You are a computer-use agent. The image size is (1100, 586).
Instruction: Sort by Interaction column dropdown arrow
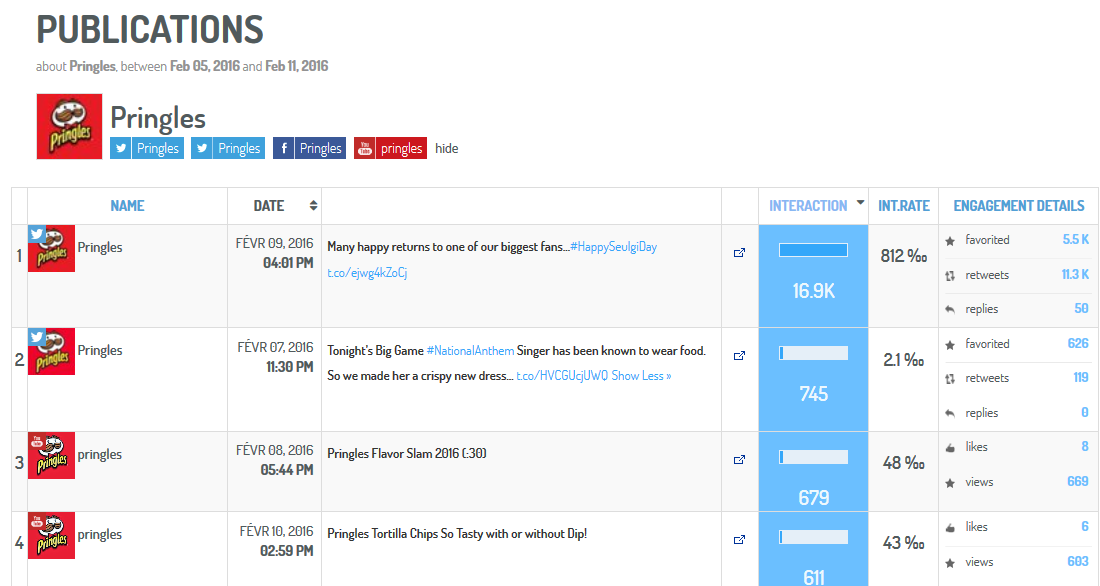click(x=860, y=204)
